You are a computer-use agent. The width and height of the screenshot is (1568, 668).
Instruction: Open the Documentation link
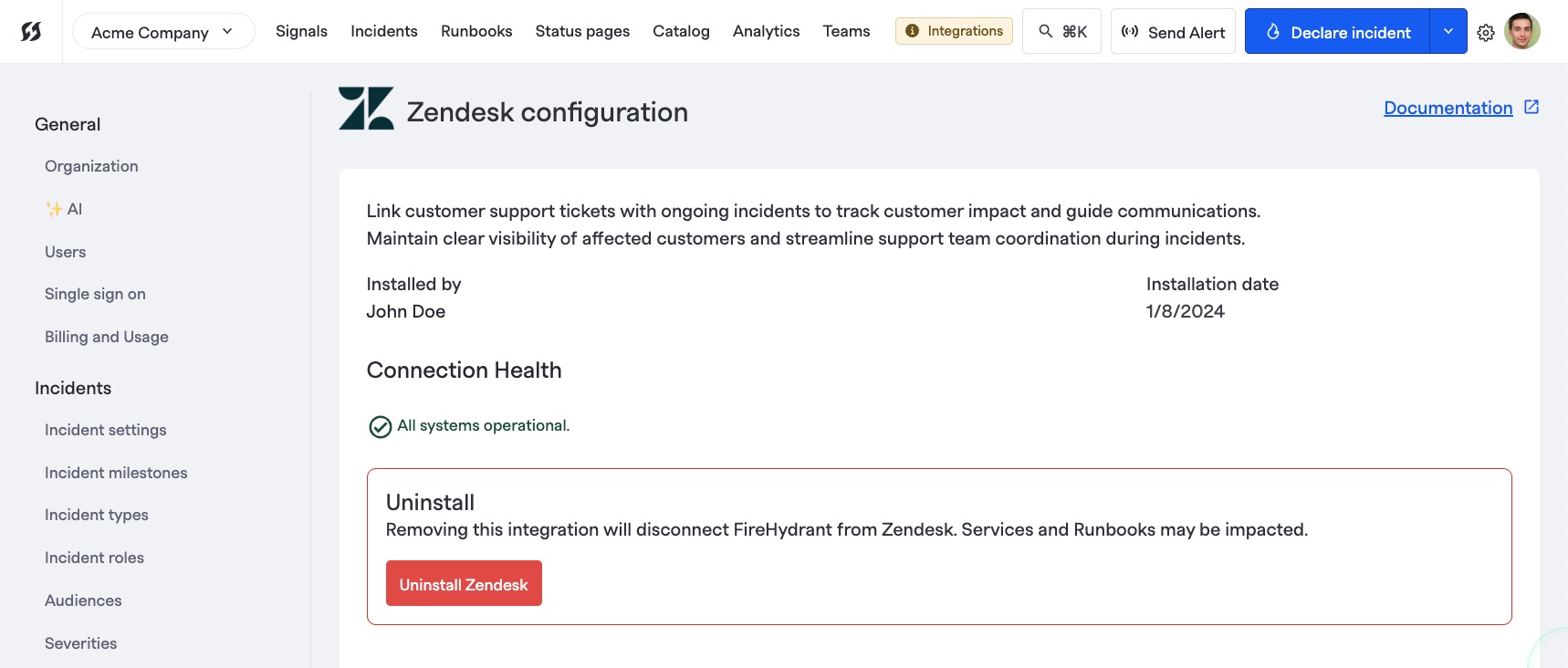point(1448,108)
